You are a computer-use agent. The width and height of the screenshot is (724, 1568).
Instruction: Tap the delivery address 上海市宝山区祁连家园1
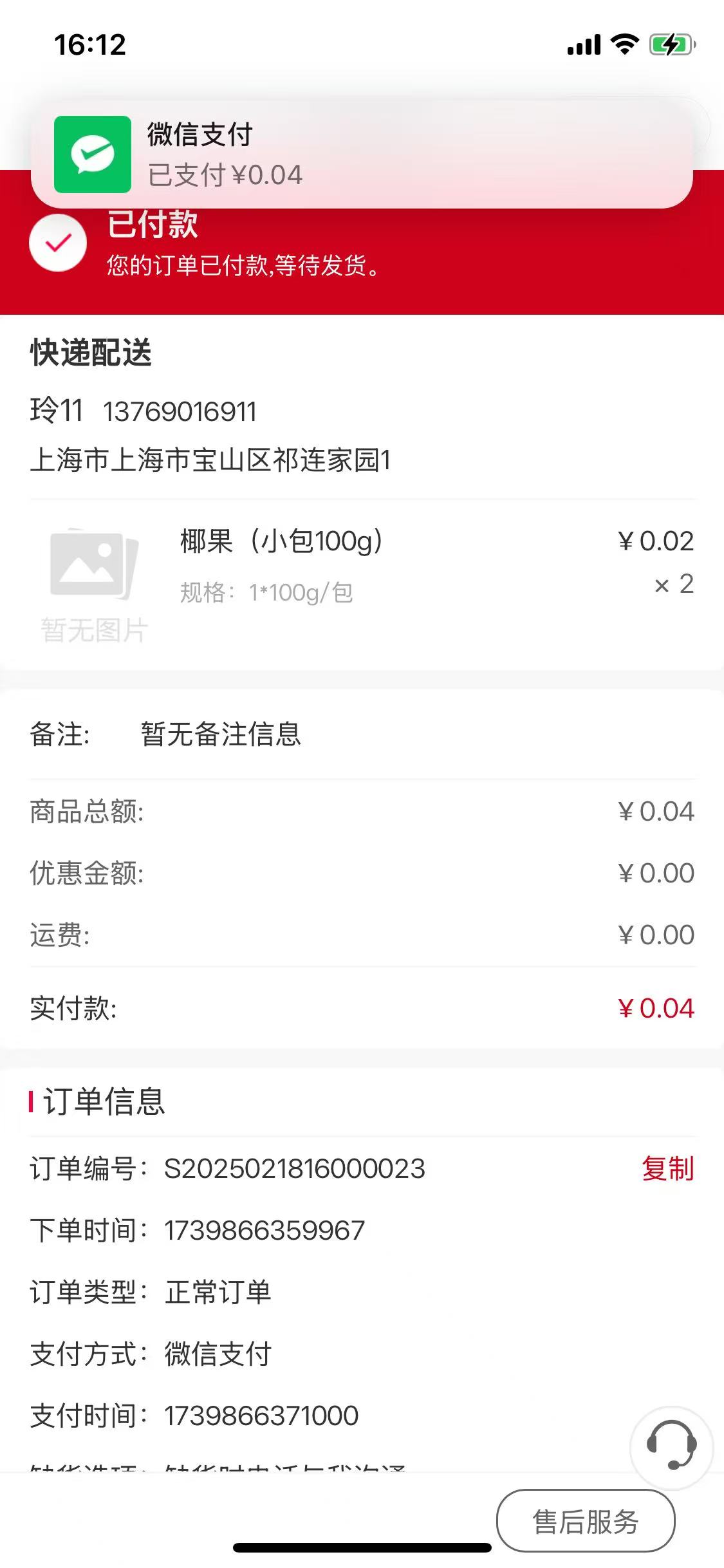210,460
